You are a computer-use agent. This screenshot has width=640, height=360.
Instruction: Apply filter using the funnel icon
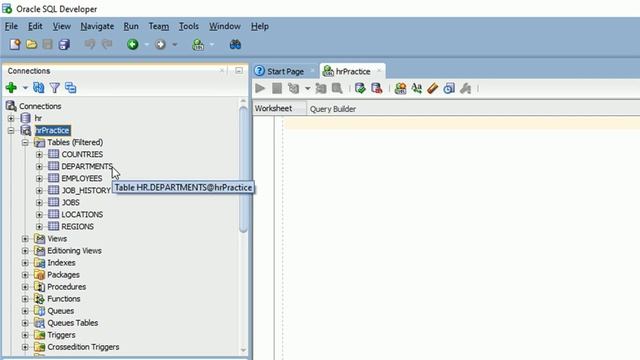[55, 87]
